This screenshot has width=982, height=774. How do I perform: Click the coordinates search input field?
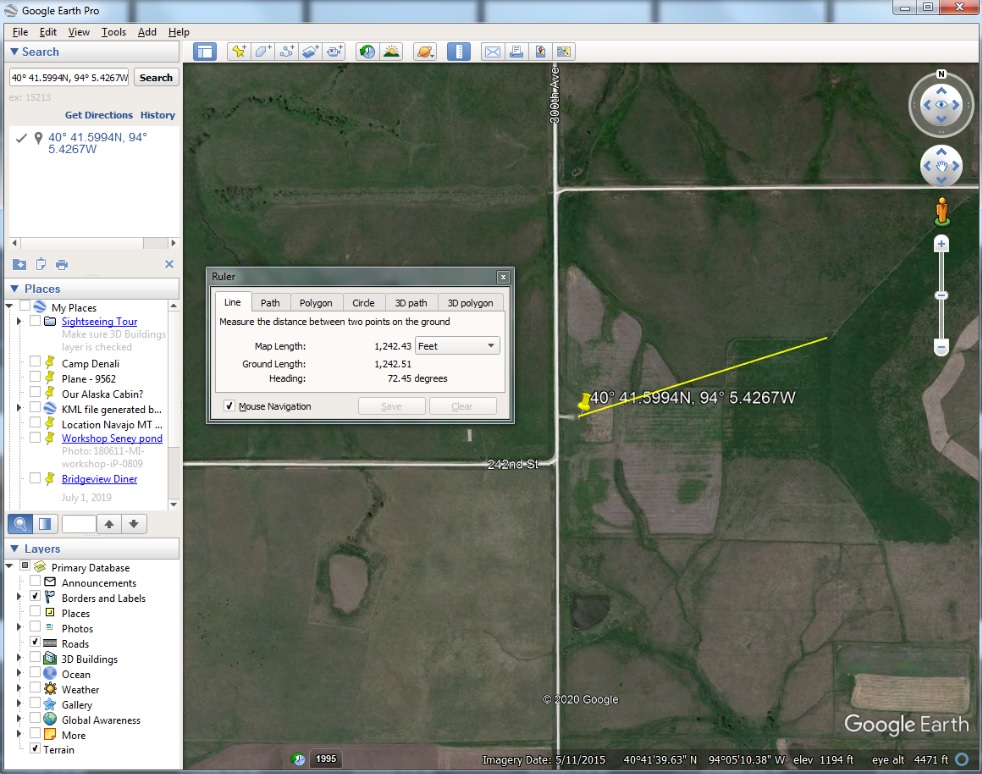point(69,77)
